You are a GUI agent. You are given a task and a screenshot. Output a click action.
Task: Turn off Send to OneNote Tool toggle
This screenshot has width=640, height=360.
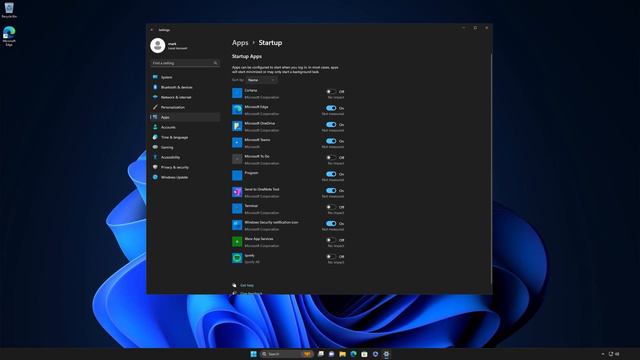[331, 191]
